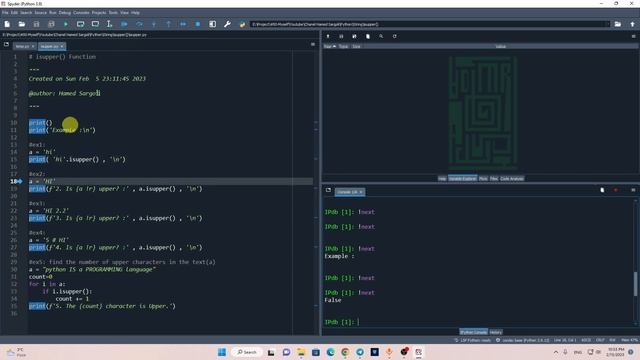Switch to Files pane tab
This screenshot has height=360, width=640.
tap(494, 178)
